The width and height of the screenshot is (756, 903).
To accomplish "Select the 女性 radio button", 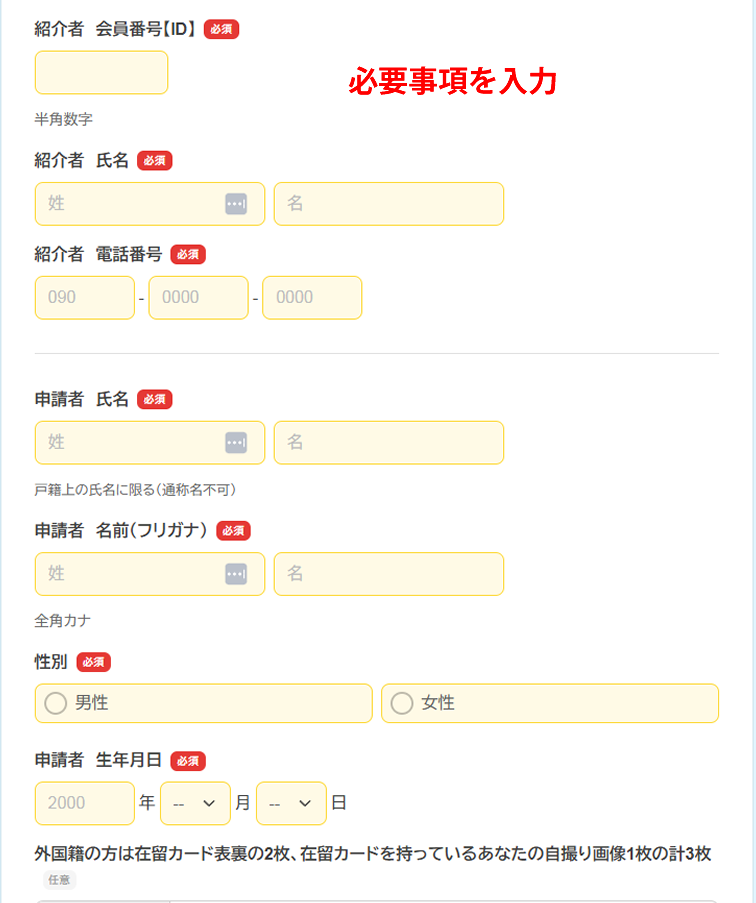I will (x=402, y=703).
